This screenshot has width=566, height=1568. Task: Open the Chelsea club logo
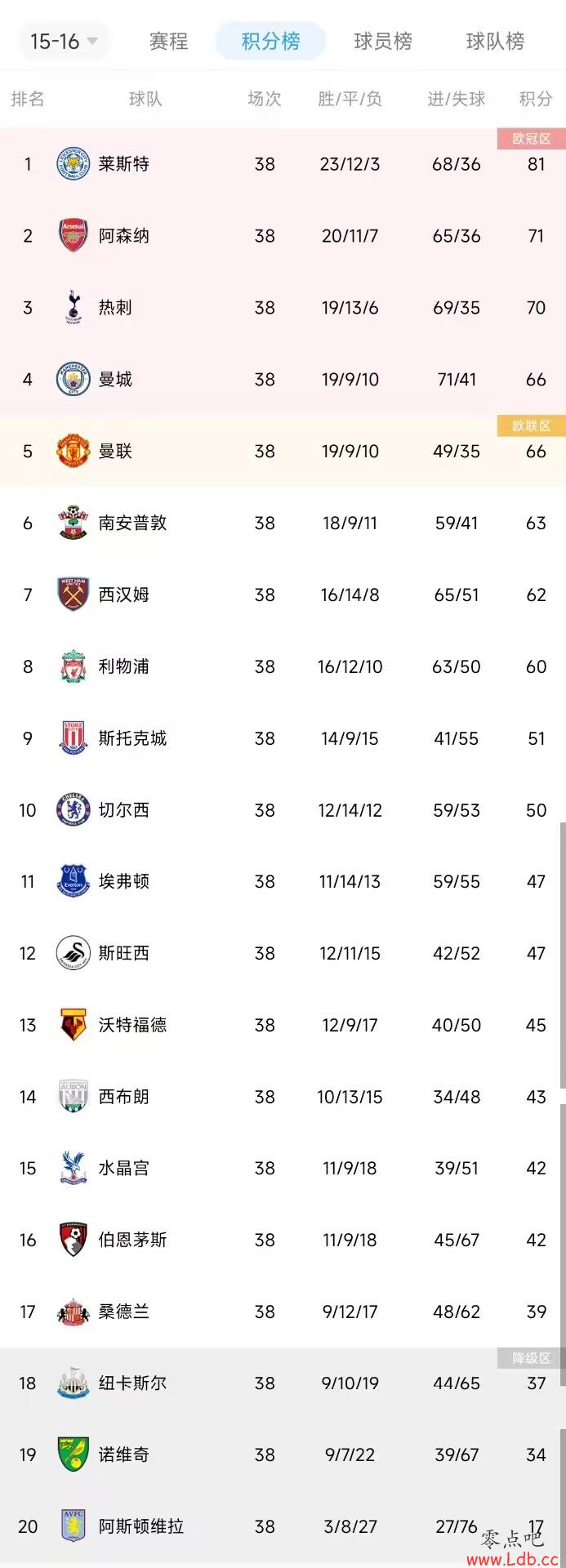(x=73, y=810)
